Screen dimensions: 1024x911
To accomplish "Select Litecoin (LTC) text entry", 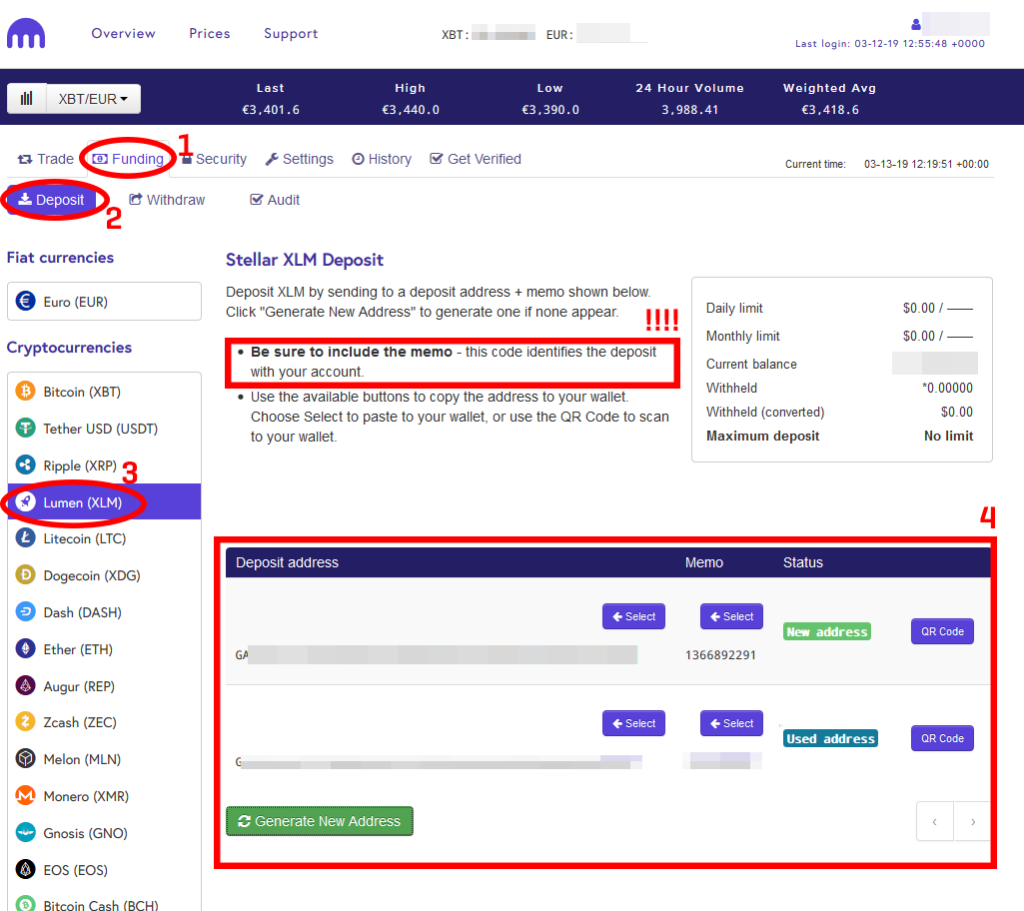I will coord(85,539).
